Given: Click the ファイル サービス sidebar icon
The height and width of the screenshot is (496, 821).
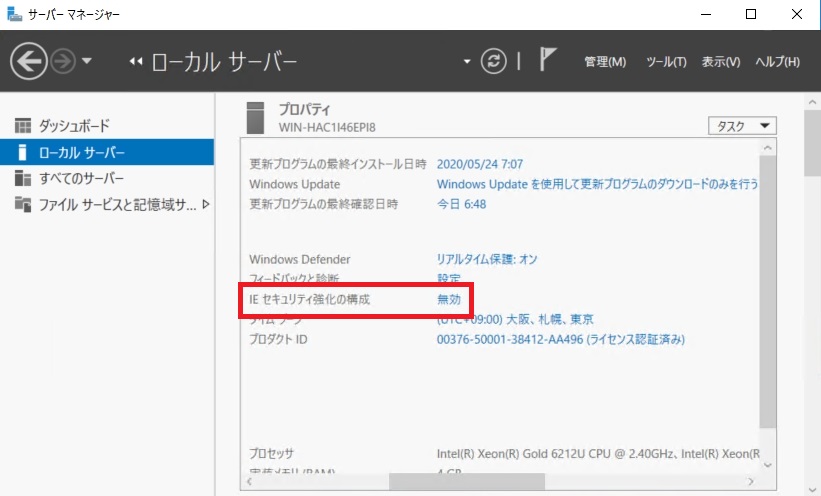Looking at the screenshot, I should click(23, 204).
